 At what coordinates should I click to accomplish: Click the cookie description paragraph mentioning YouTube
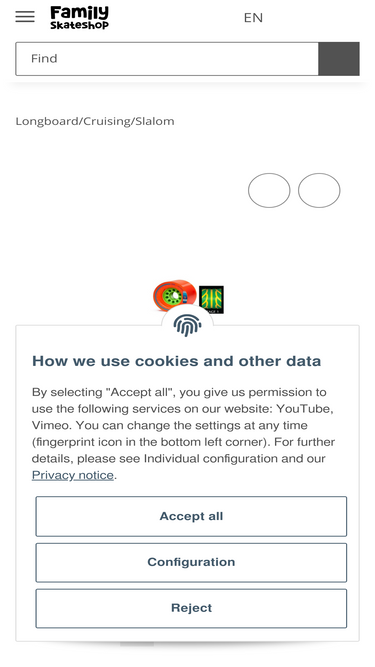[184, 433]
